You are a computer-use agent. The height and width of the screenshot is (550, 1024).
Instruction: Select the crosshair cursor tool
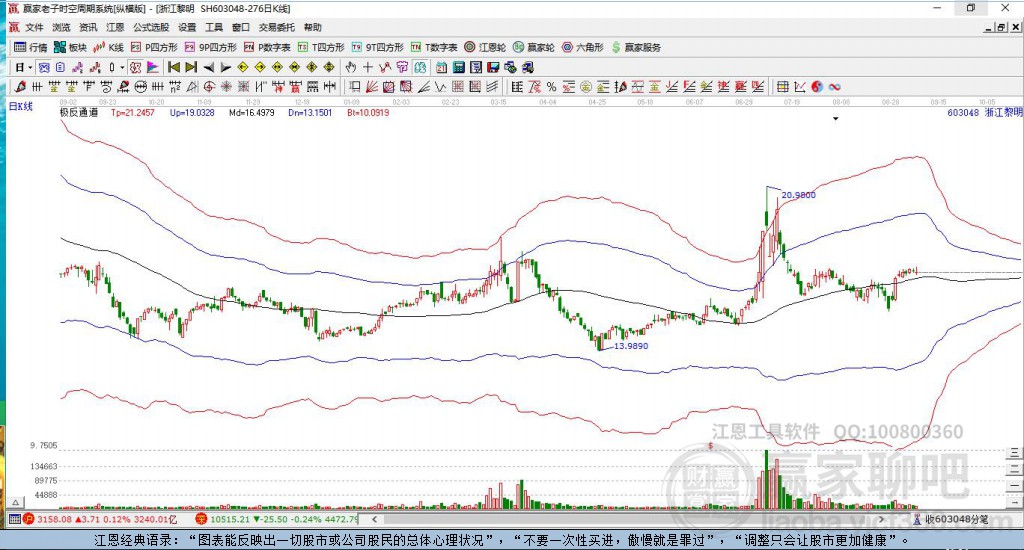tap(368, 67)
